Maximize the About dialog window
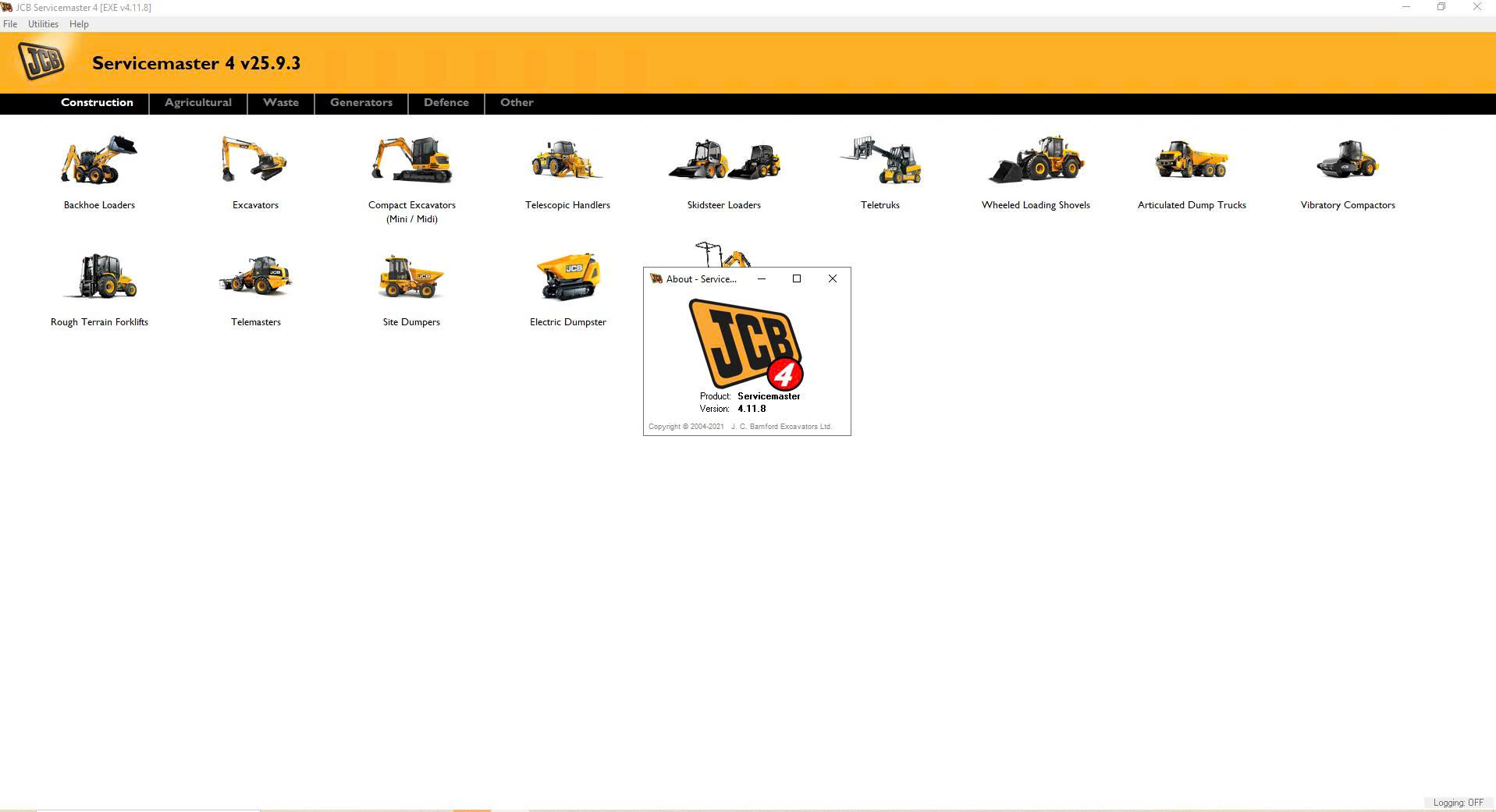Screen dimensions: 1496x812 pos(797,278)
